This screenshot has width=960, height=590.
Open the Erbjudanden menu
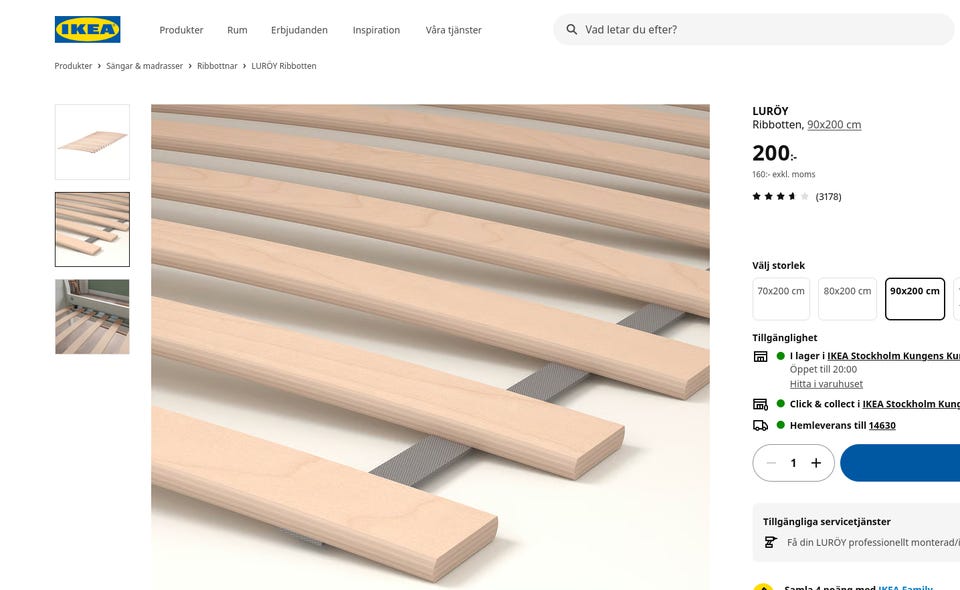pyautogui.click(x=299, y=30)
